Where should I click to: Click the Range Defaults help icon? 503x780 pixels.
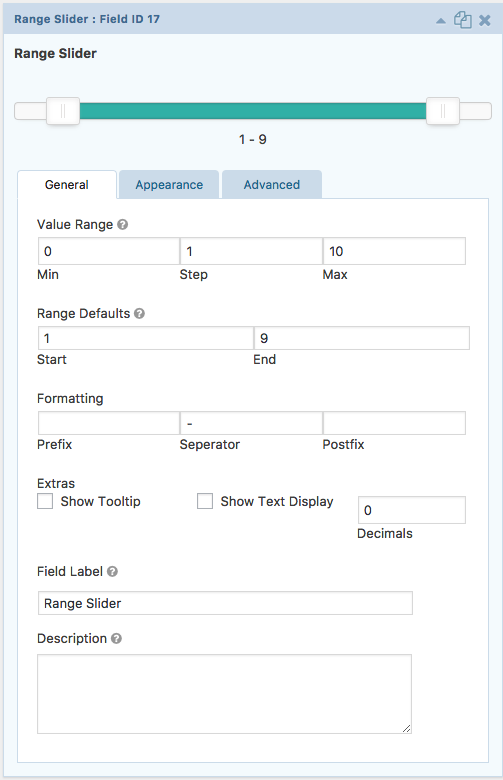pyautogui.click(x=139, y=314)
